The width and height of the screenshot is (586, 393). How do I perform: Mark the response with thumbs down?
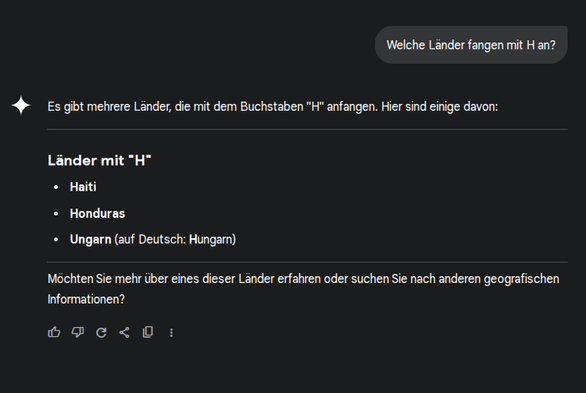pos(77,332)
